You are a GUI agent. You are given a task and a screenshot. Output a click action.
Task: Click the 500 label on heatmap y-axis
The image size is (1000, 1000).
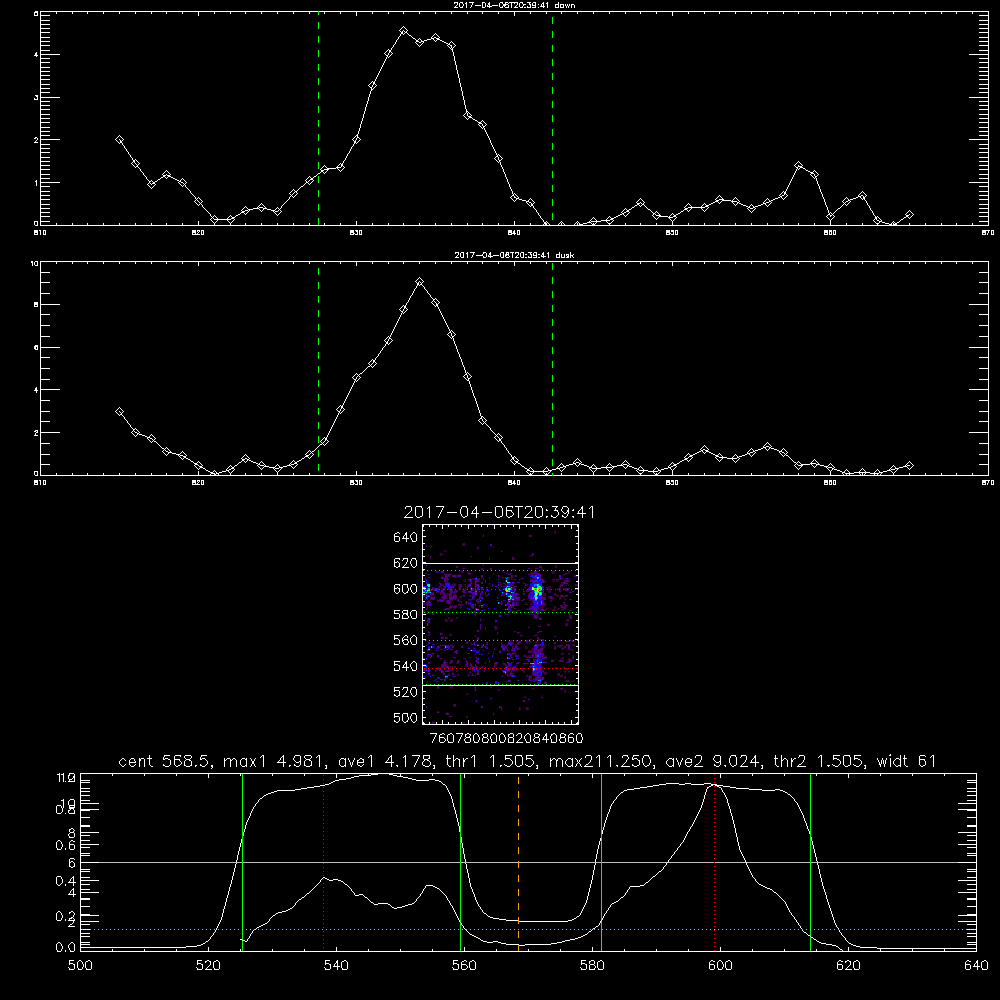(x=406, y=717)
